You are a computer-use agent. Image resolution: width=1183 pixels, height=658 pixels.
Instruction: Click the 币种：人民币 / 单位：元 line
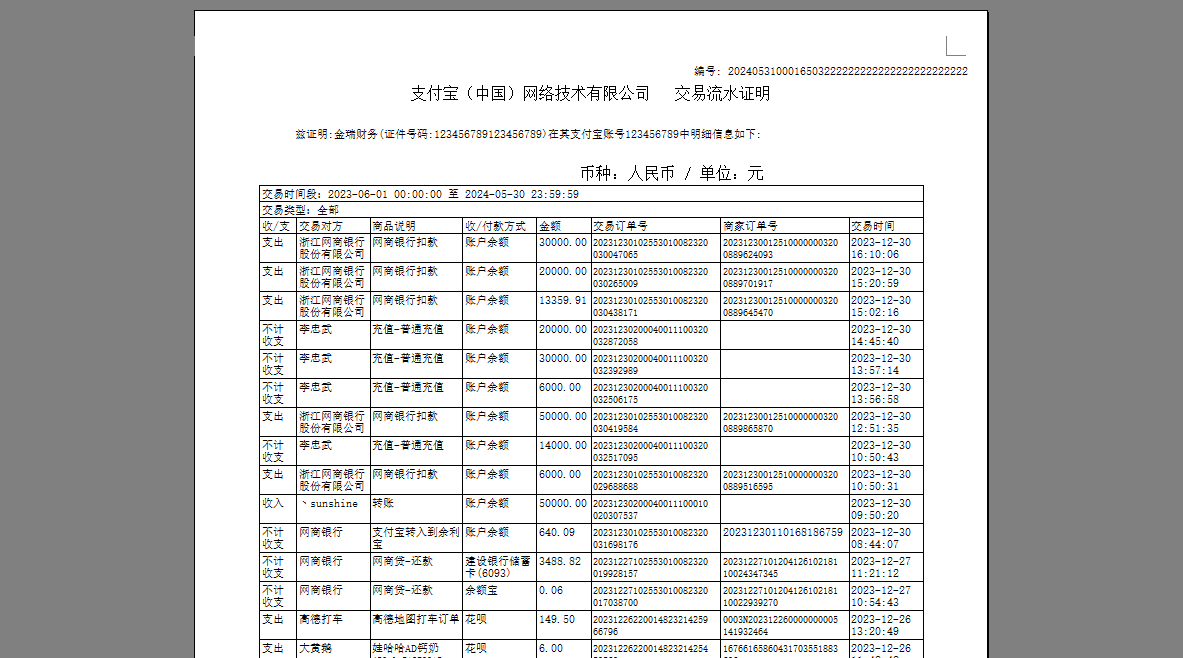[671, 174]
